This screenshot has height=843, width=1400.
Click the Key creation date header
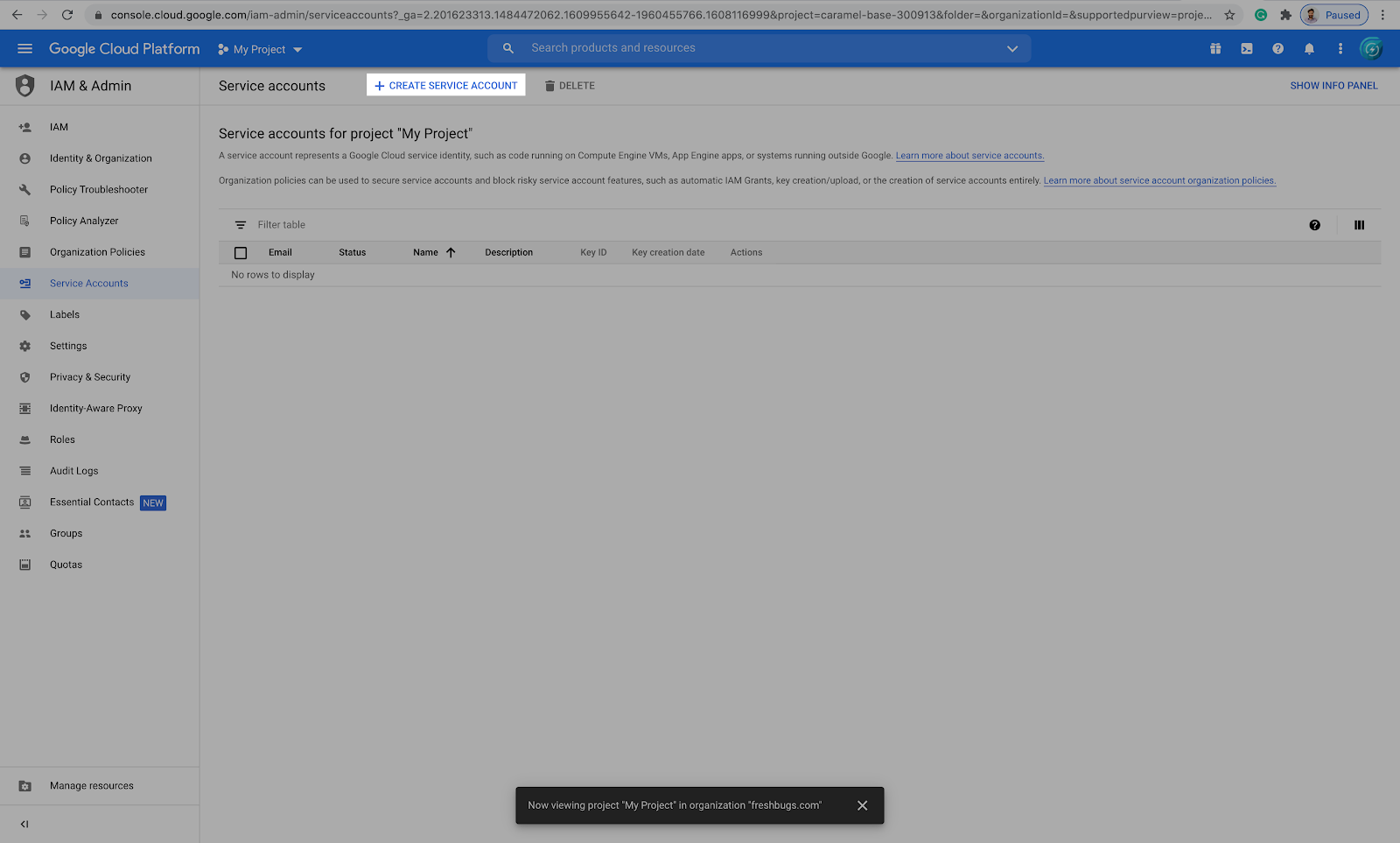[x=668, y=252]
